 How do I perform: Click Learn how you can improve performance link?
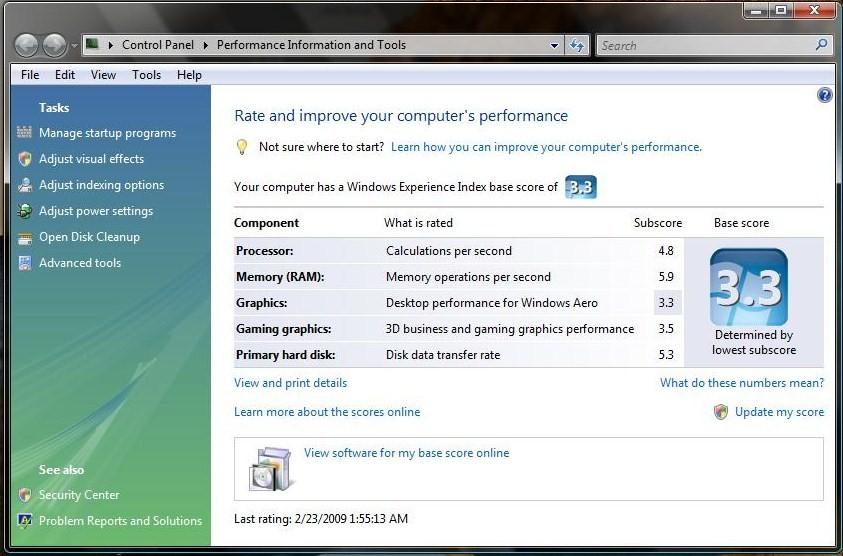coord(546,147)
